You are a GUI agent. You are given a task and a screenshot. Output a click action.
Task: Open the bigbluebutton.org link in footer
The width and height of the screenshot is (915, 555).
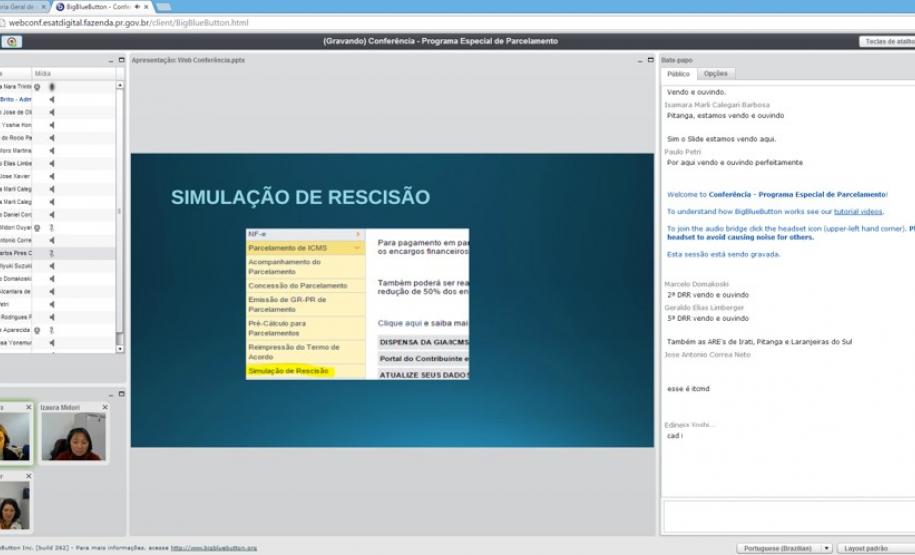213,548
